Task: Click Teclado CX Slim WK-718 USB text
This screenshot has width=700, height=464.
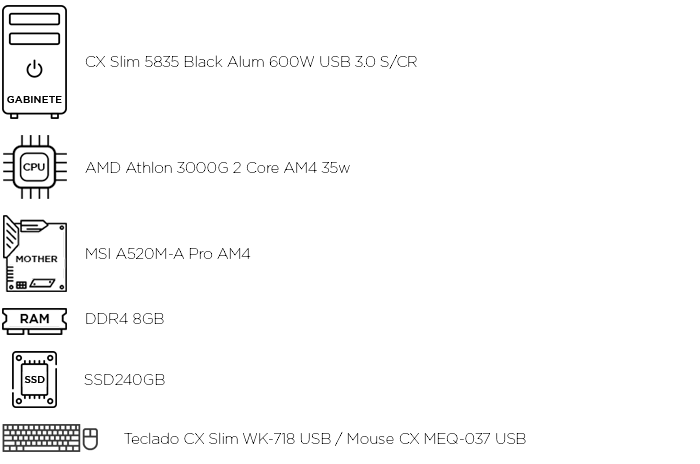Action: (227, 439)
